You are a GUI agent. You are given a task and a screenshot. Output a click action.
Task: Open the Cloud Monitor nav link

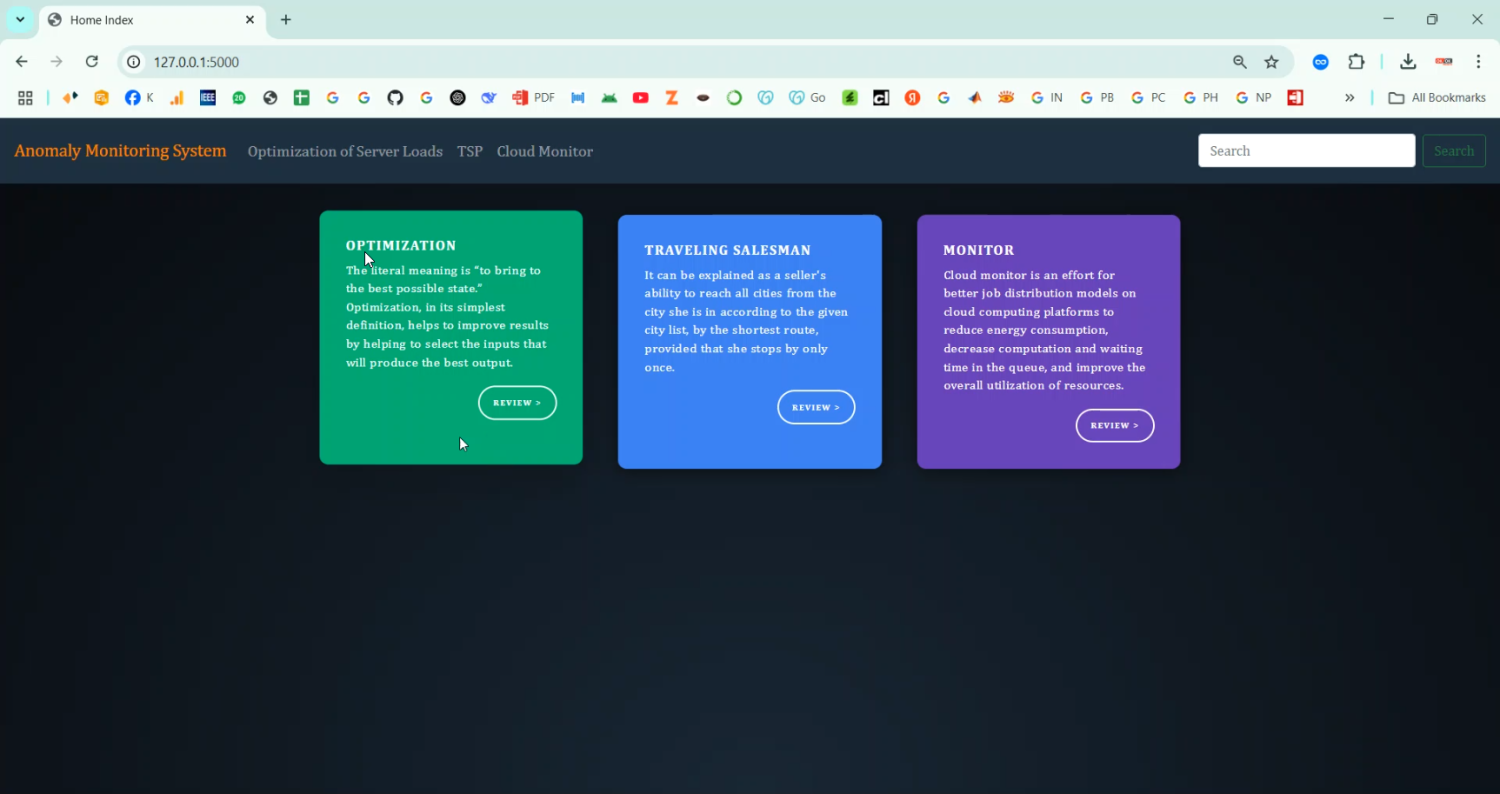pyautogui.click(x=545, y=152)
